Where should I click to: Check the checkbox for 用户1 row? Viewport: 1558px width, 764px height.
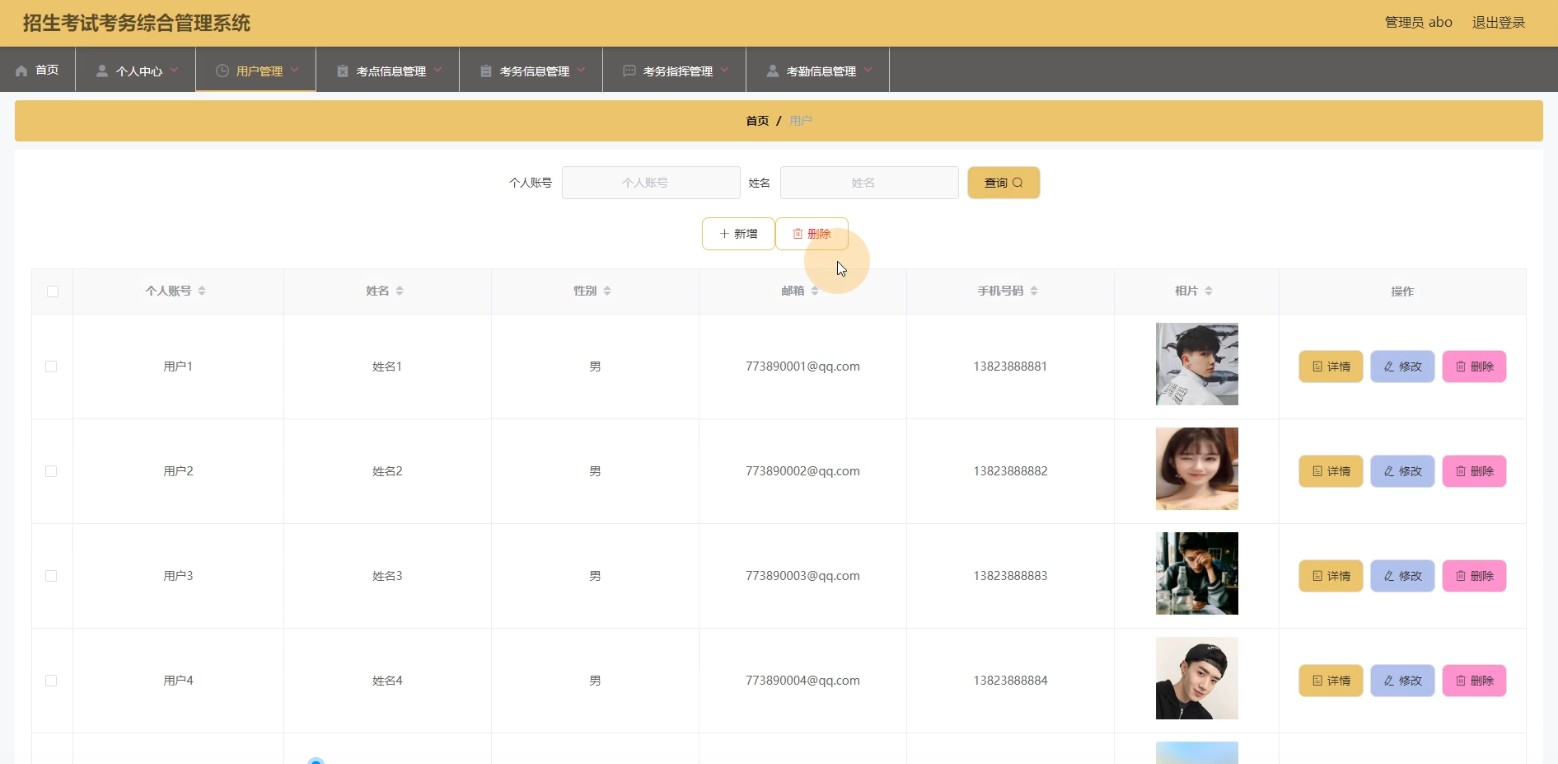51,367
